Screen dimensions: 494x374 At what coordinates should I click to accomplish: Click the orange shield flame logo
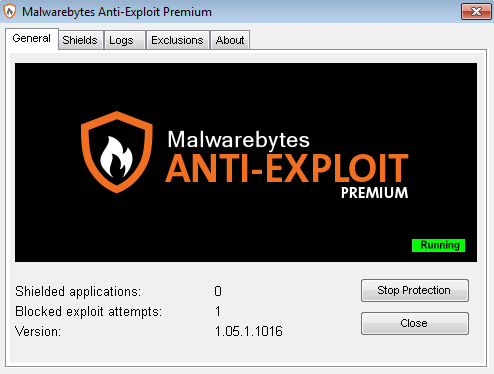(x=117, y=152)
